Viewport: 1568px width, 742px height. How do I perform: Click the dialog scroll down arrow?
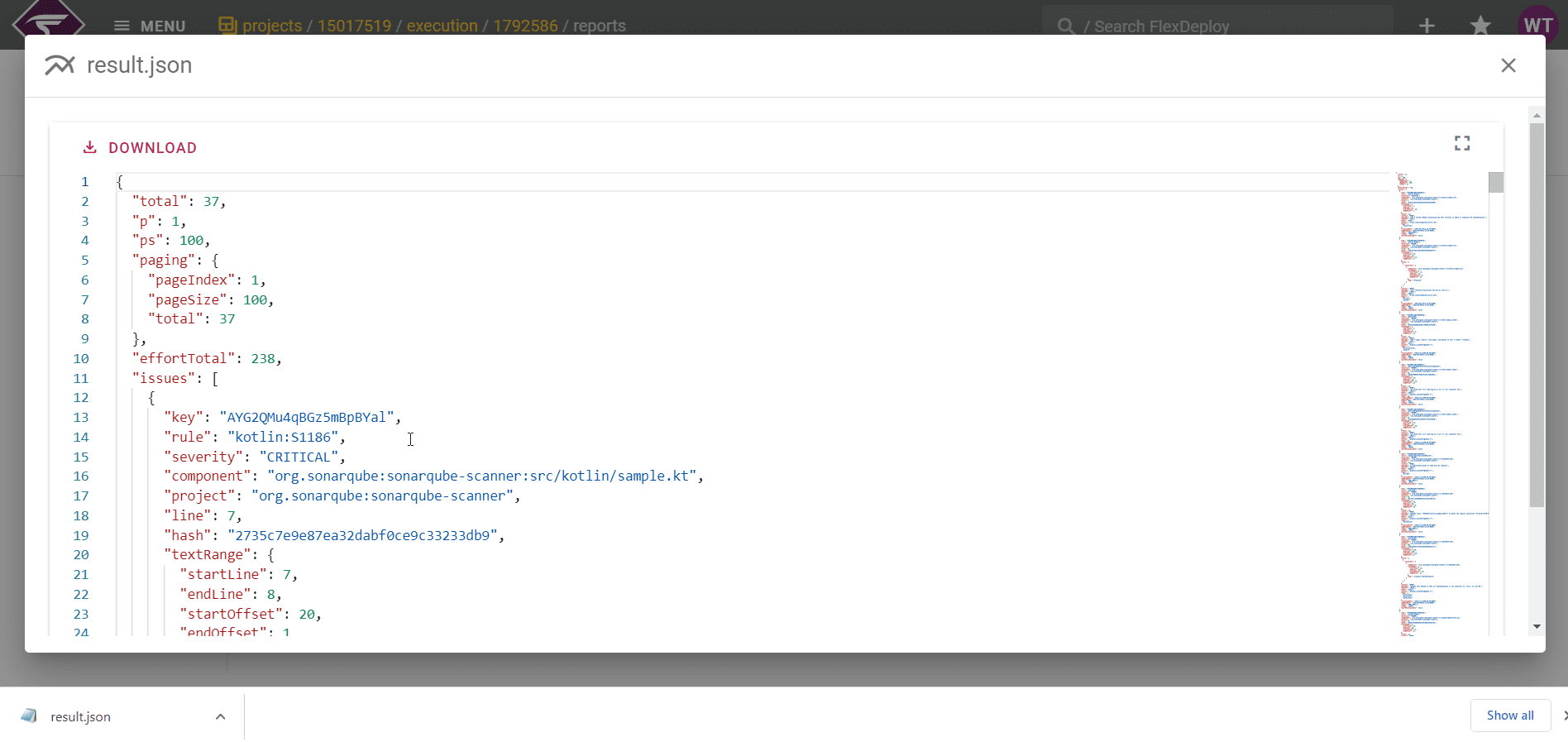click(1537, 627)
